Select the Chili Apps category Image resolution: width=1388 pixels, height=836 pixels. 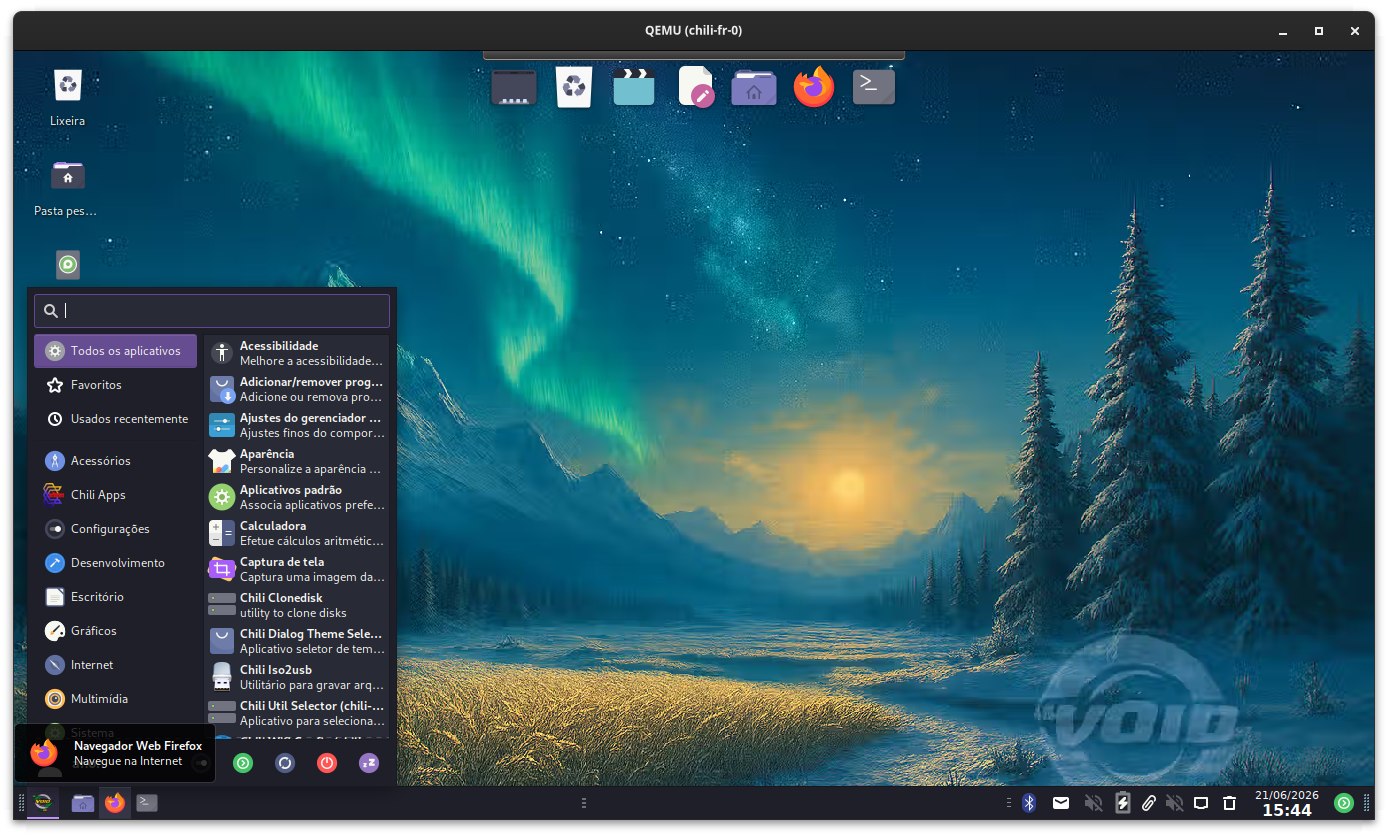tap(115, 495)
